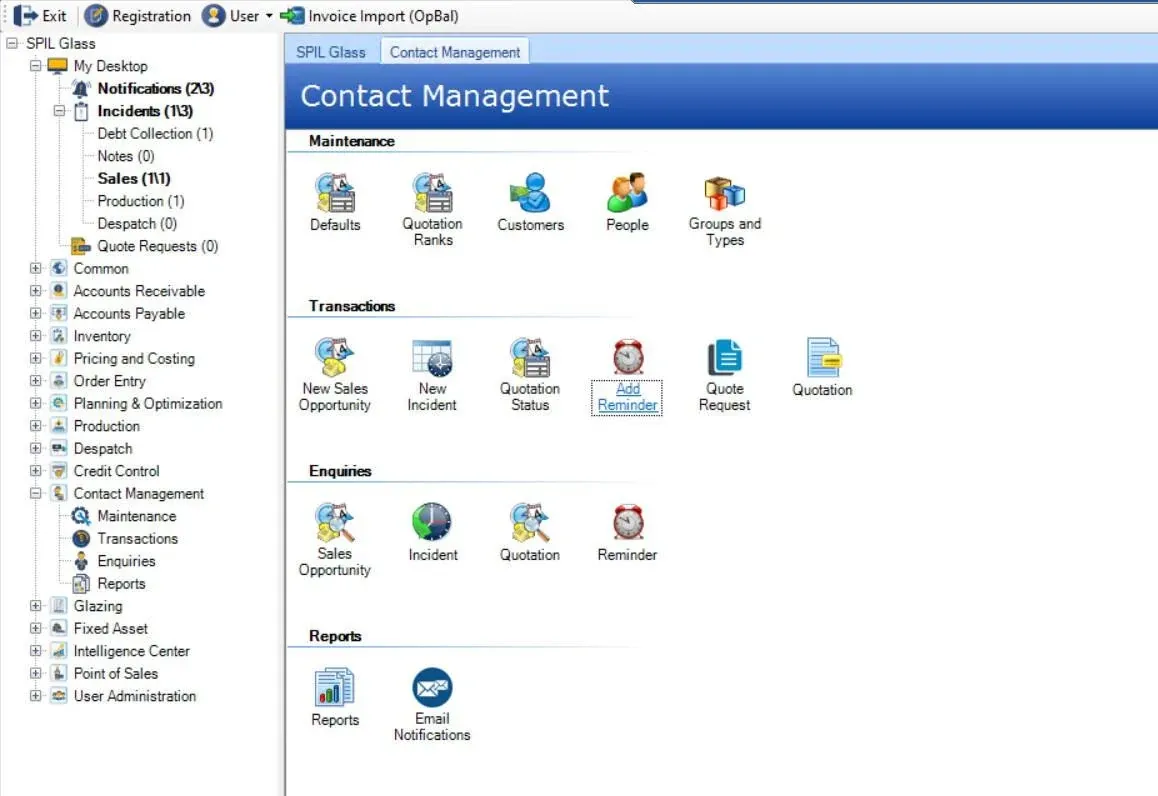Select Despatch (0) under Incidents
This screenshot has width=1158, height=796.
[137, 224]
